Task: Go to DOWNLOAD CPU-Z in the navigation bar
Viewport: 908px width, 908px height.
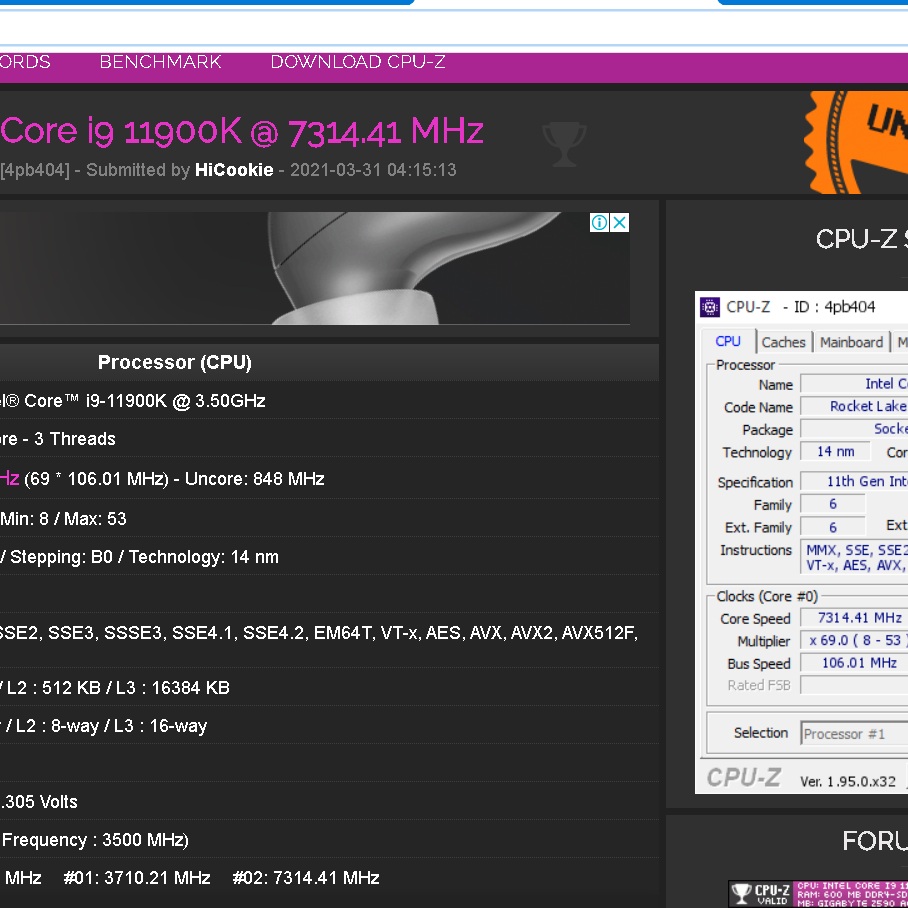Action: pos(358,62)
